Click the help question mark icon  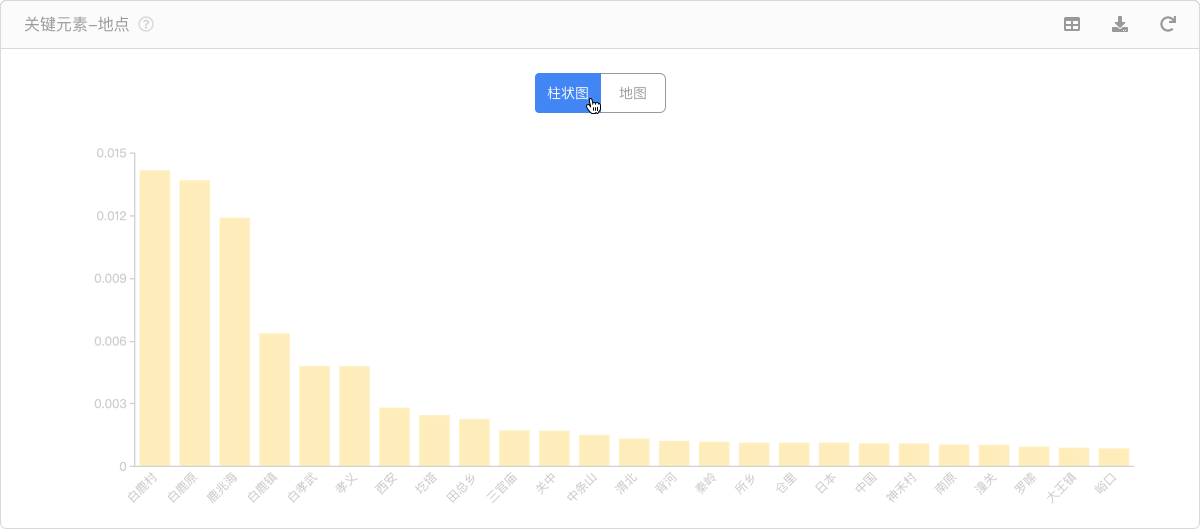[x=146, y=24]
